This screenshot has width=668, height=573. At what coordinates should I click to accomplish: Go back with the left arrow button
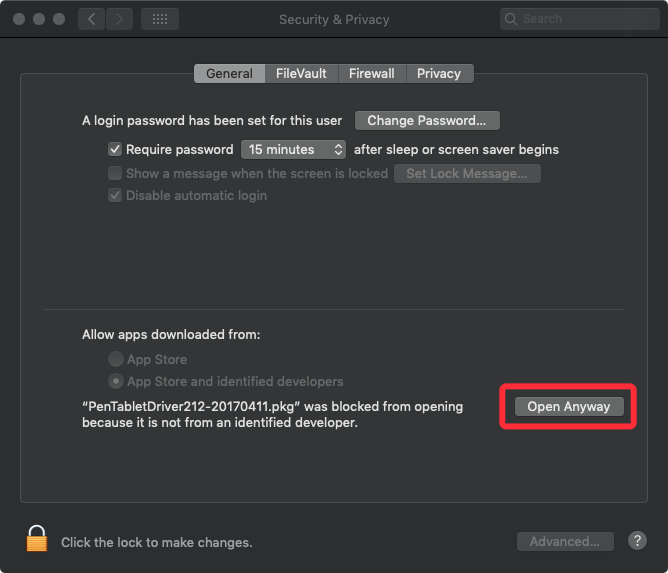[x=92, y=19]
